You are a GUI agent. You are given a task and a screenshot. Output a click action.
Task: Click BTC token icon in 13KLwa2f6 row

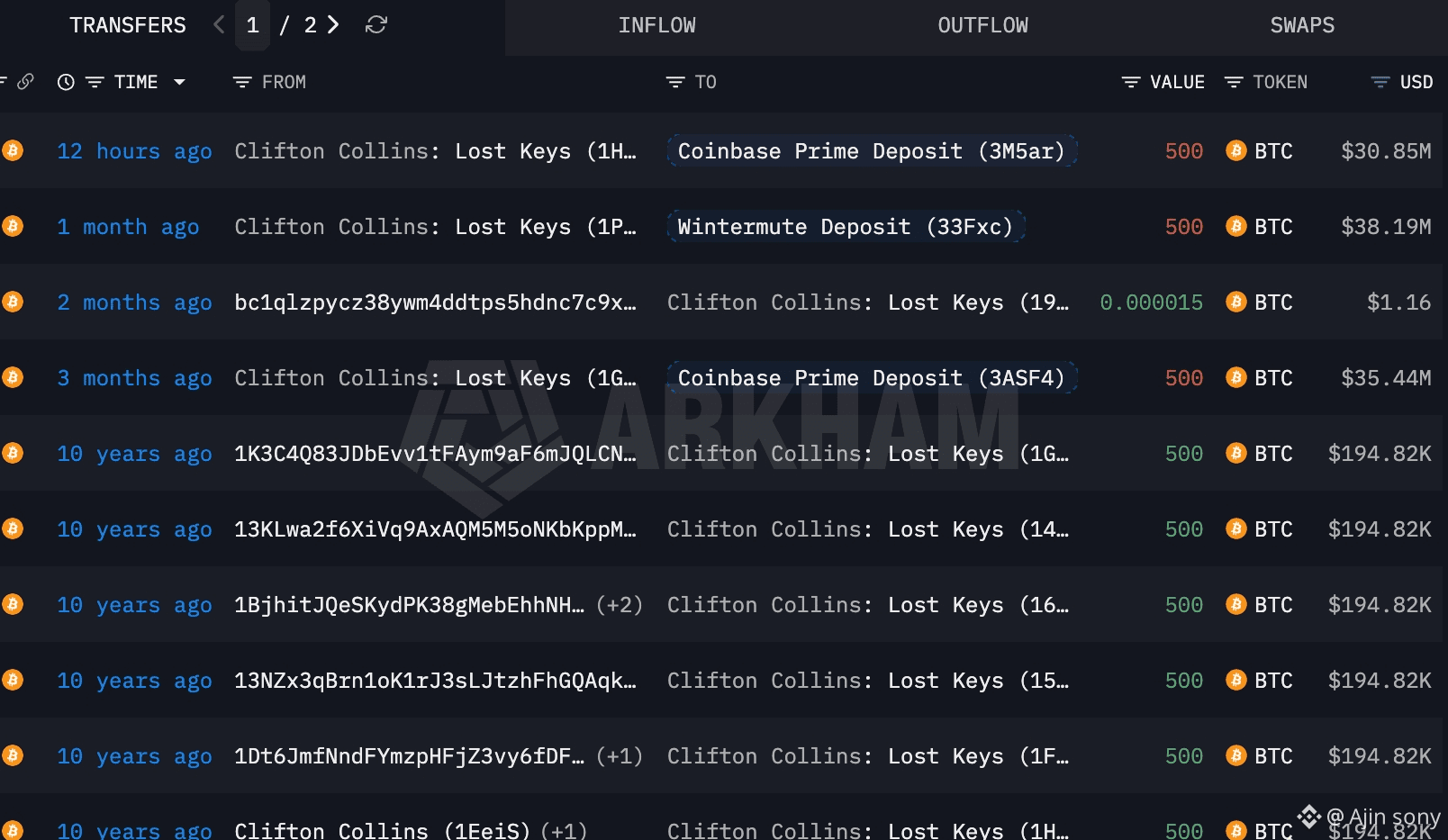1236,528
